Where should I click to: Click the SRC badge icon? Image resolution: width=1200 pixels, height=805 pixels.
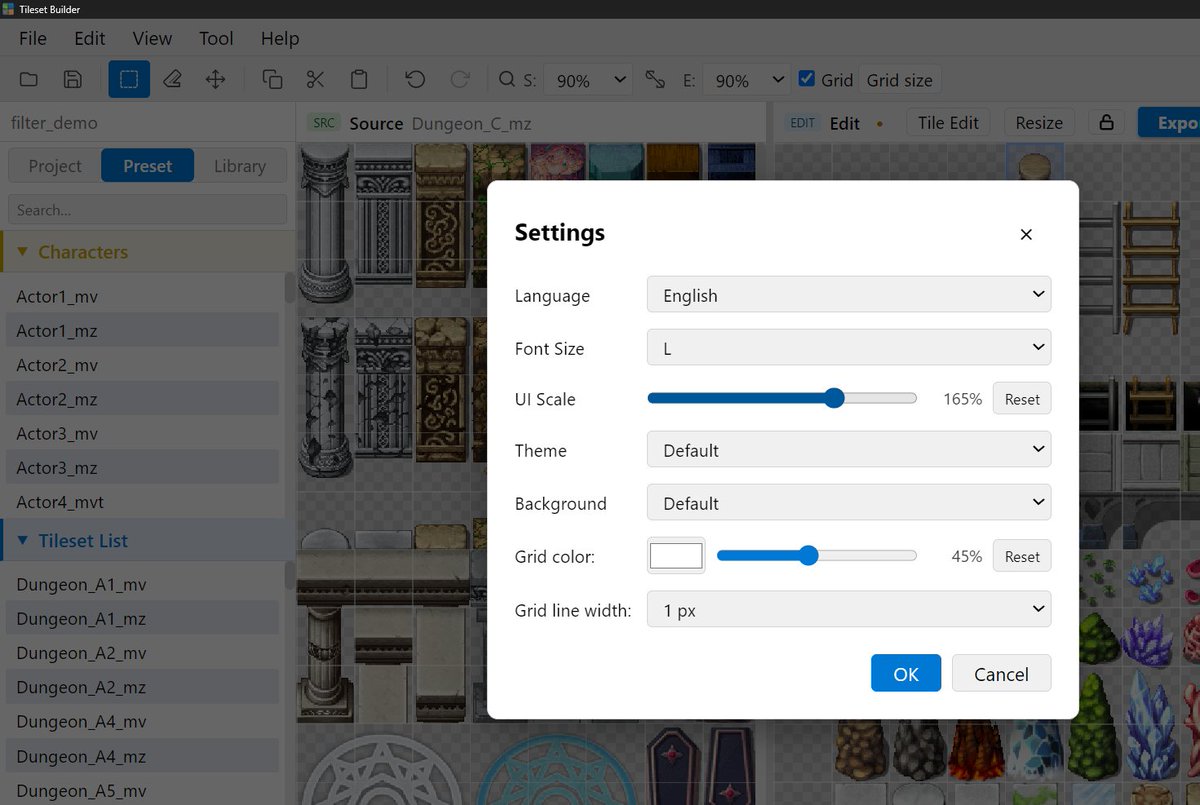[x=324, y=123]
